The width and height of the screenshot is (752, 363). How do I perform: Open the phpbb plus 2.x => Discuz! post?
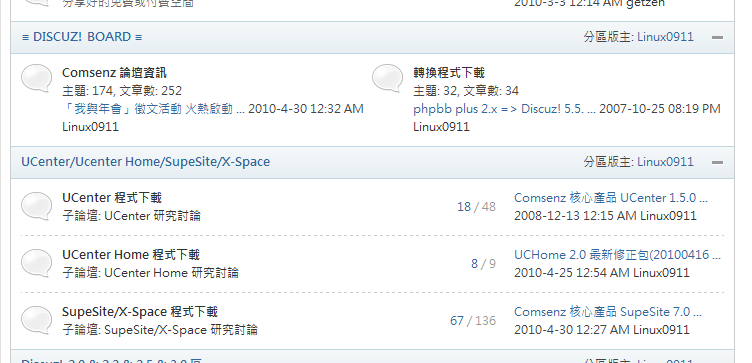[x=505, y=109]
